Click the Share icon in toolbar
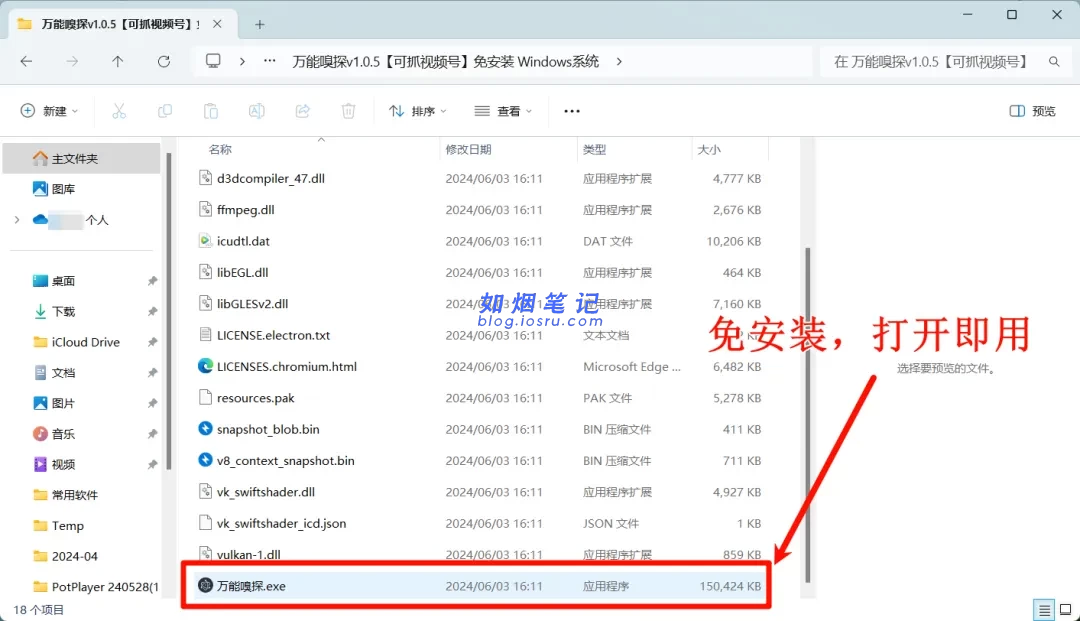1080x621 pixels. [x=302, y=111]
